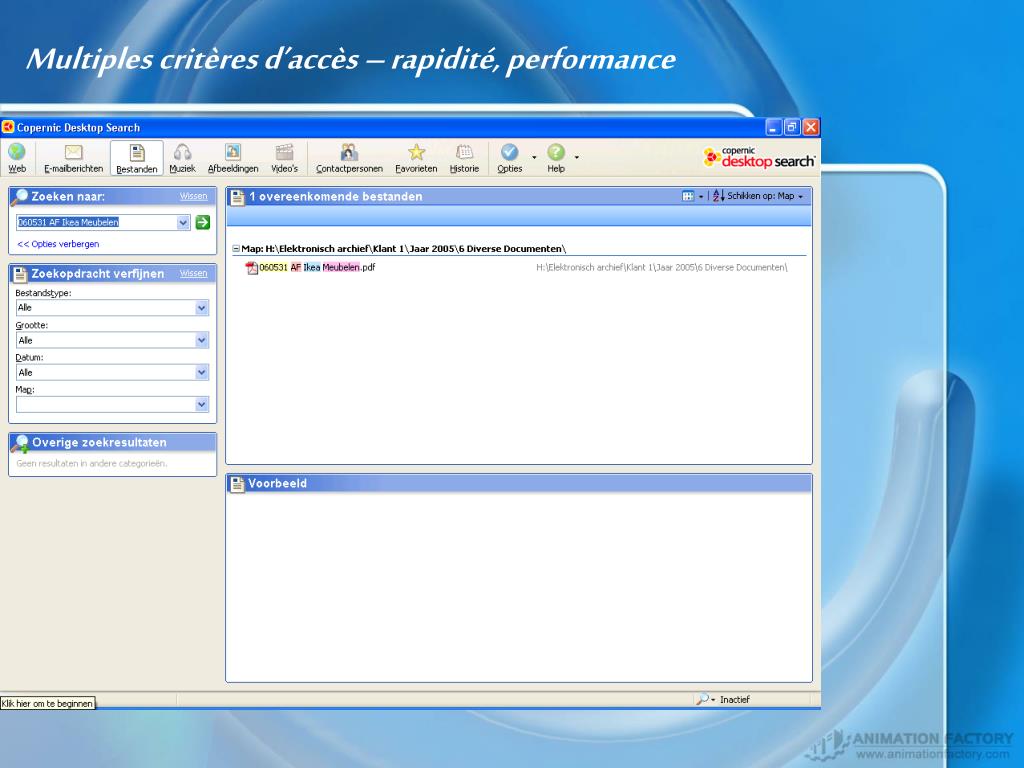
Task: Open the Schikken op: Map sort menu
Action: pos(758,196)
